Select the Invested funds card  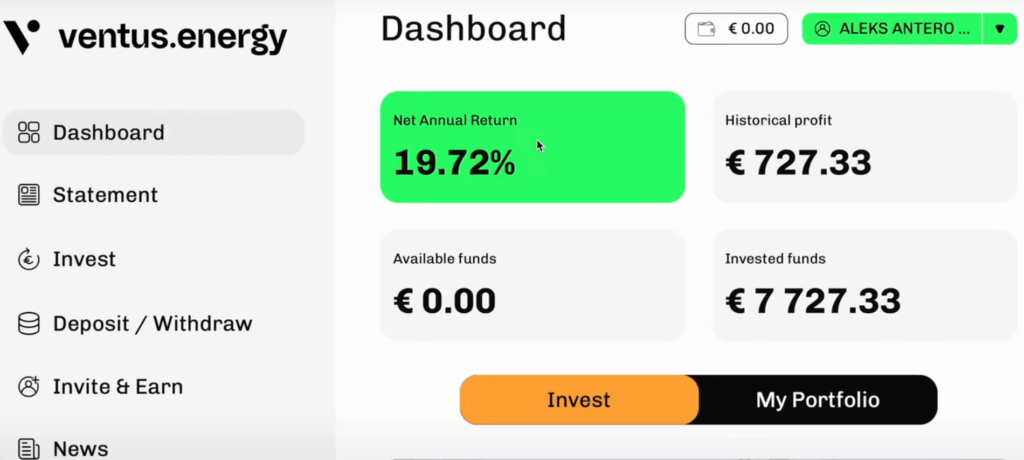[865, 285]
